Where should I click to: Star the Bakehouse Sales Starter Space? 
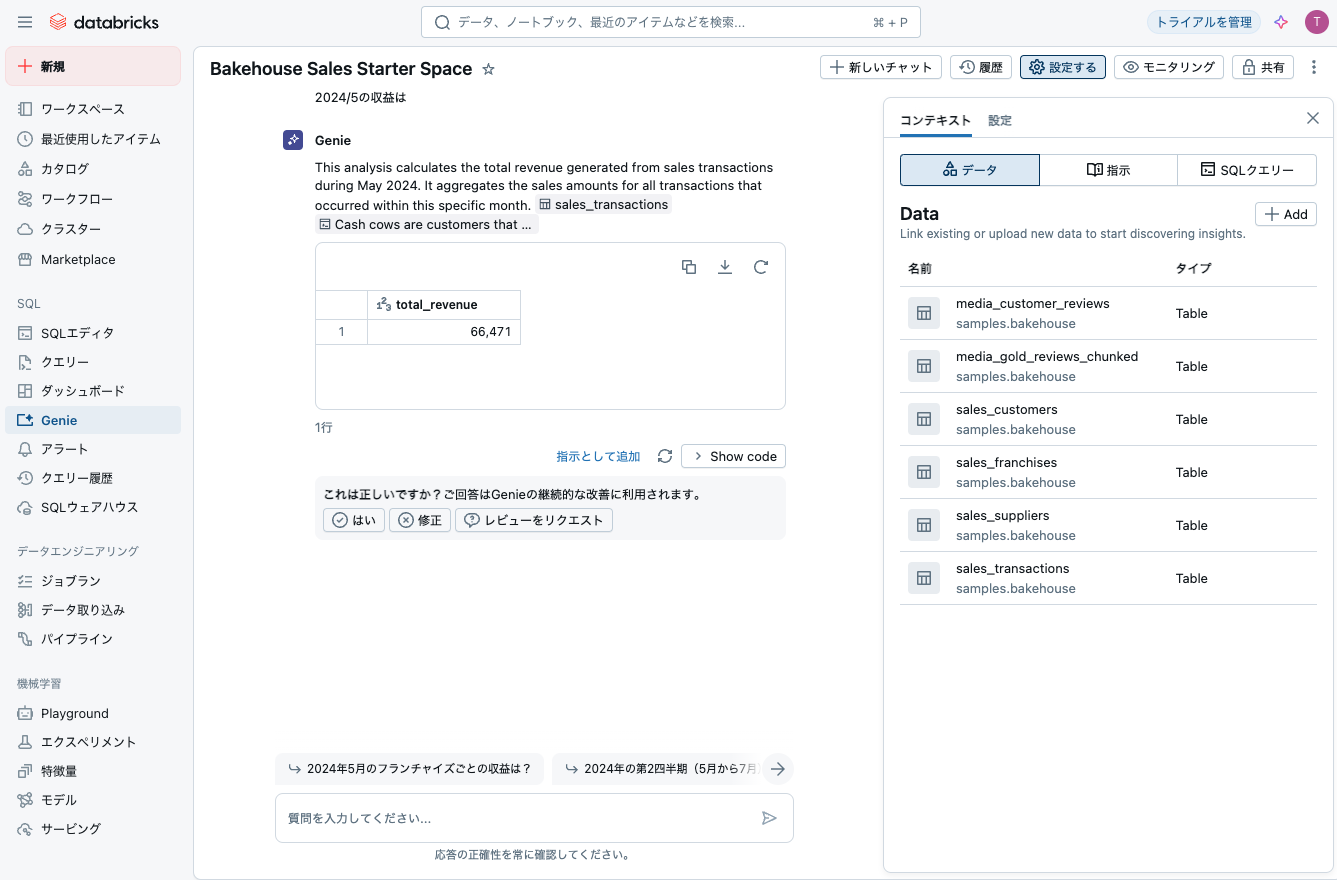(487, 69)
